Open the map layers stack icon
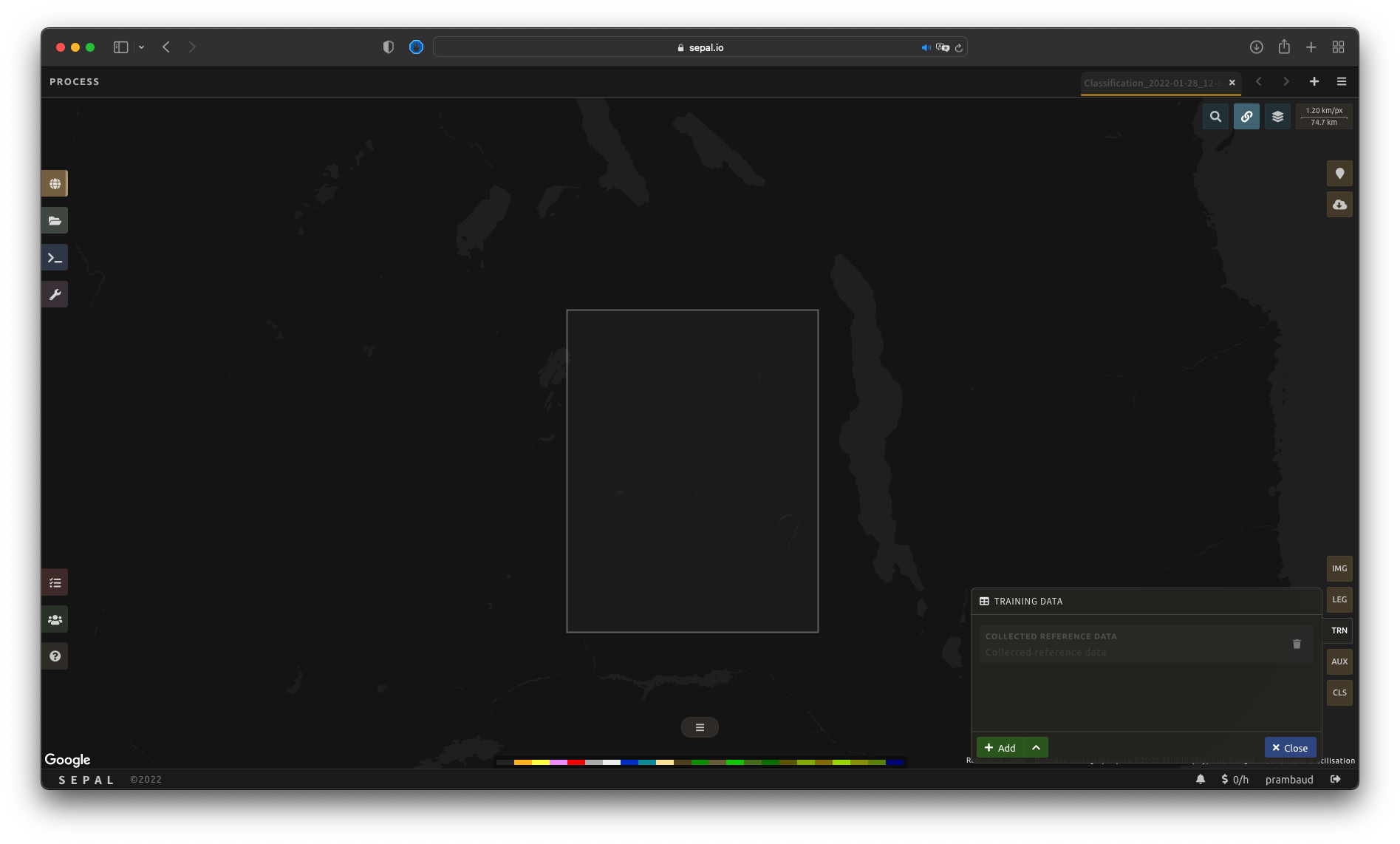 1277,117
